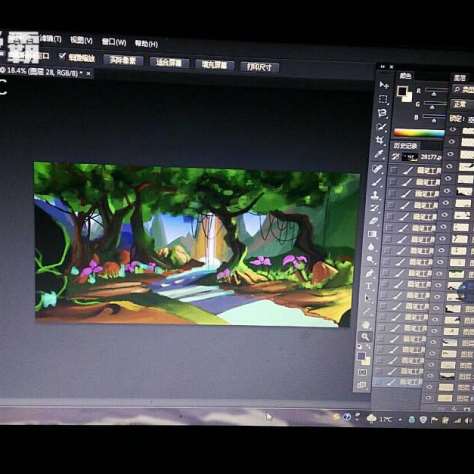
Task: Open the 视图(V) menu
Action: [x=81, y=40]
